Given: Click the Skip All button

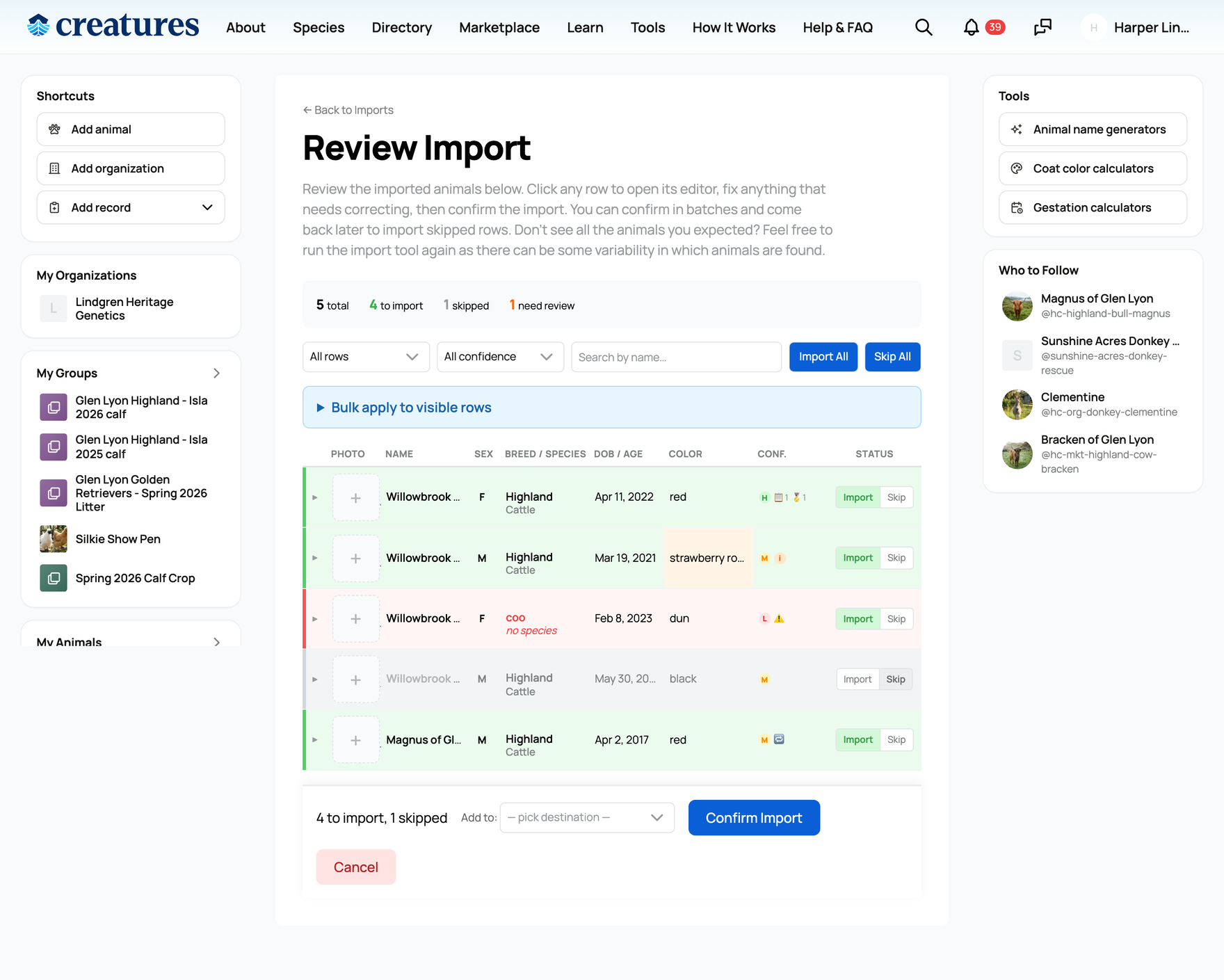Looking at the screenshot, I should click(892, 357).
